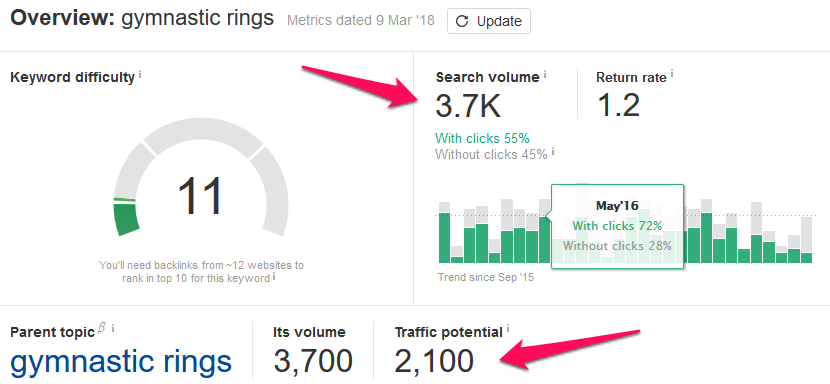This screenshot has width=830, height=384.
Task: Open the Parent topic info icon
Action: 113,329
